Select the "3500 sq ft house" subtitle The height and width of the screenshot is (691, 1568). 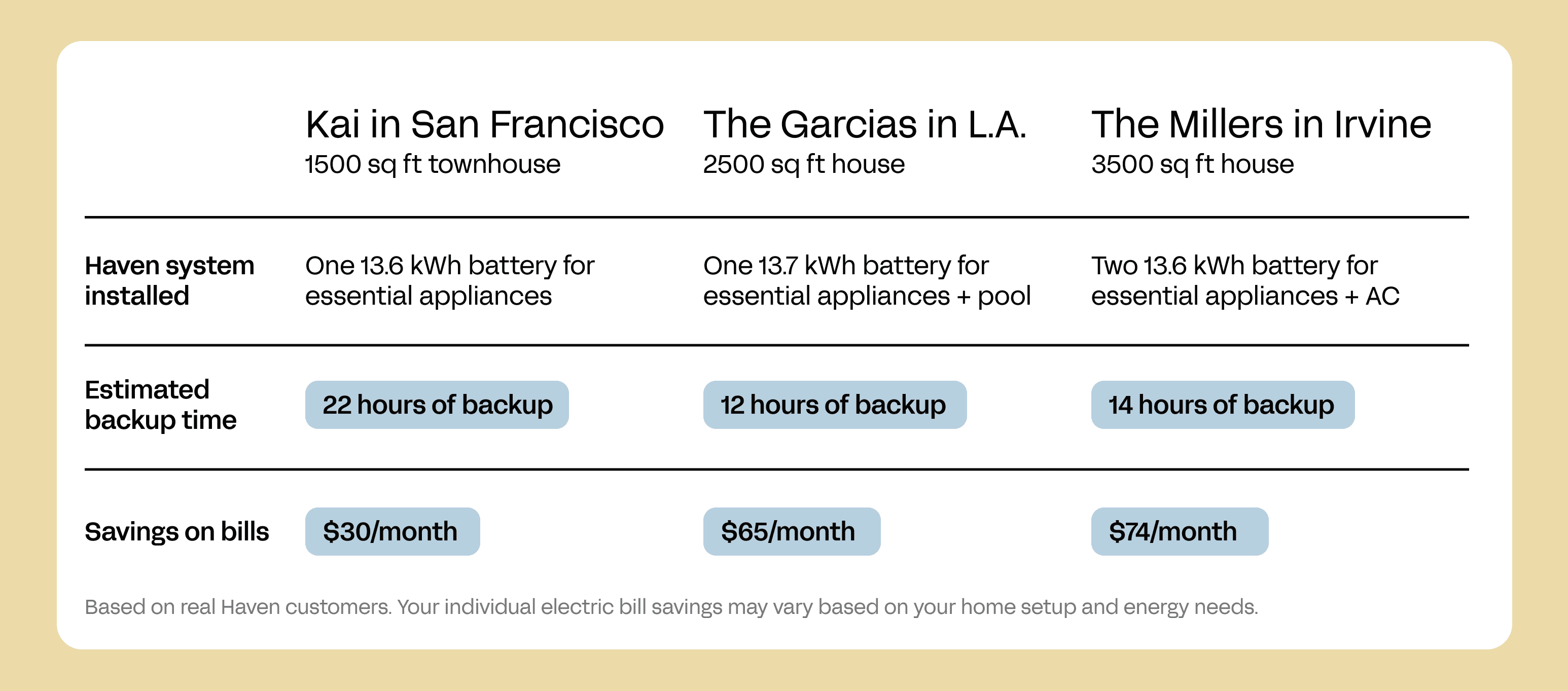click(1192, 164)
